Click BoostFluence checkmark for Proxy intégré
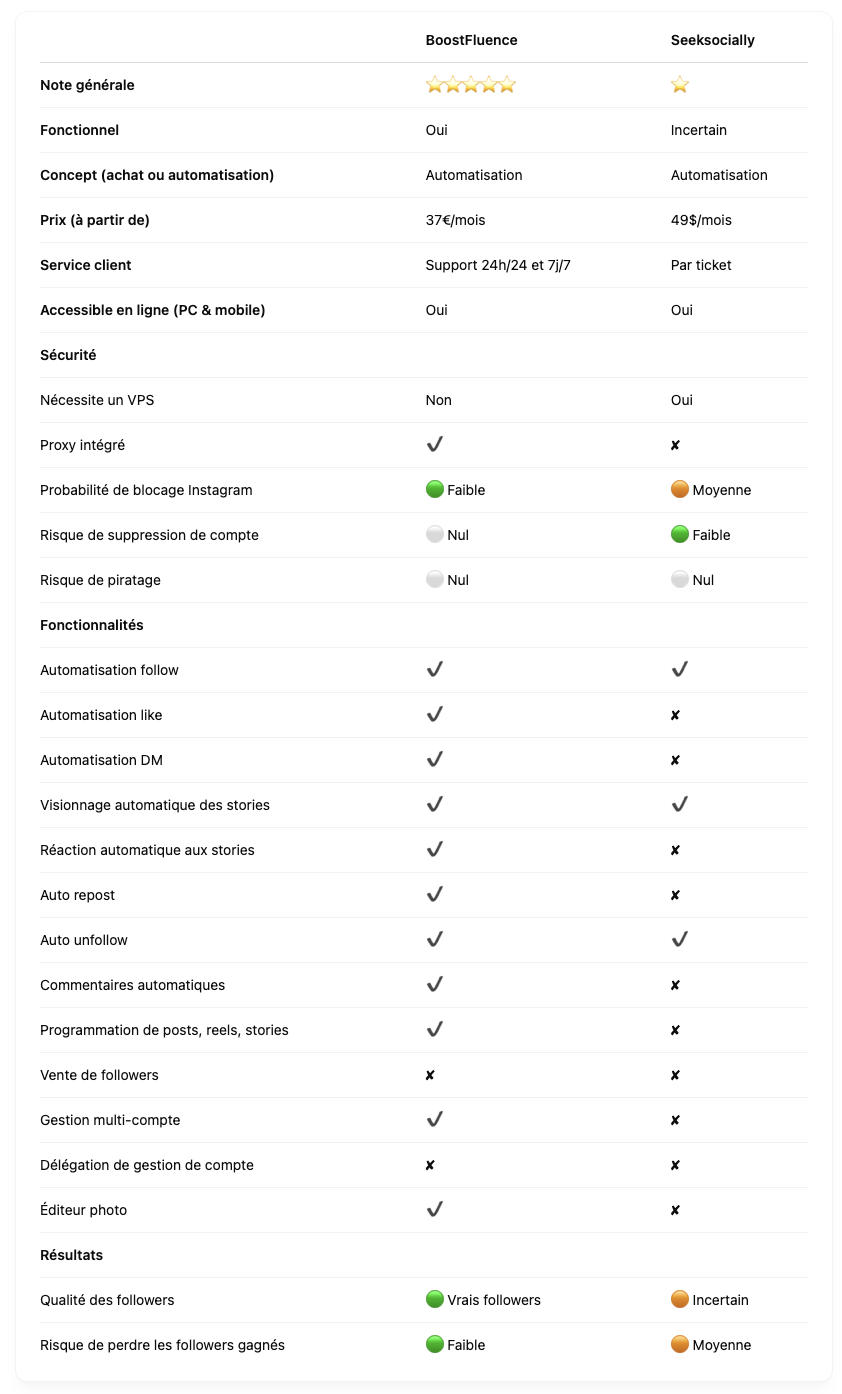This screenshot has width=842, height=1394. pos(435,444)
